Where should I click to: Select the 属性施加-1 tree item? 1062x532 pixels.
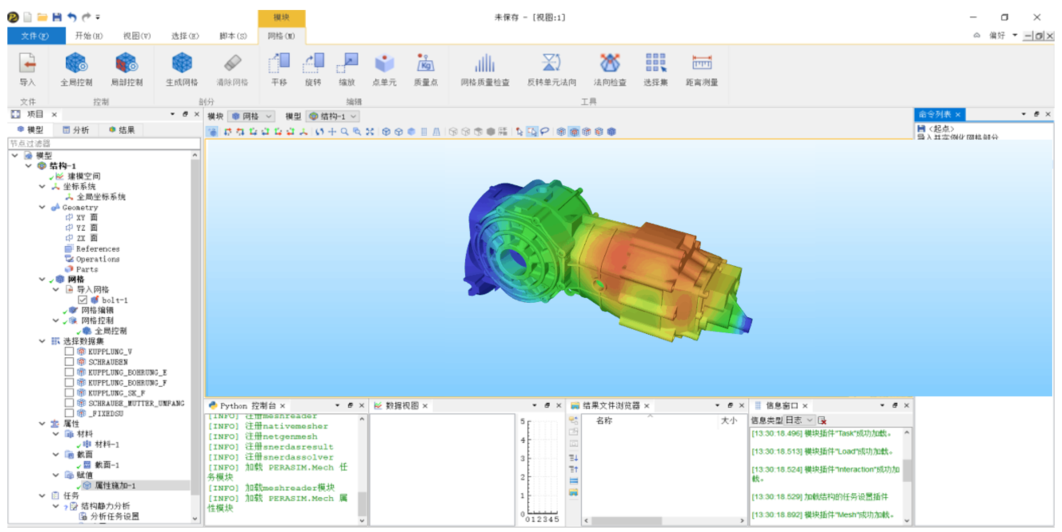[115, 486]
